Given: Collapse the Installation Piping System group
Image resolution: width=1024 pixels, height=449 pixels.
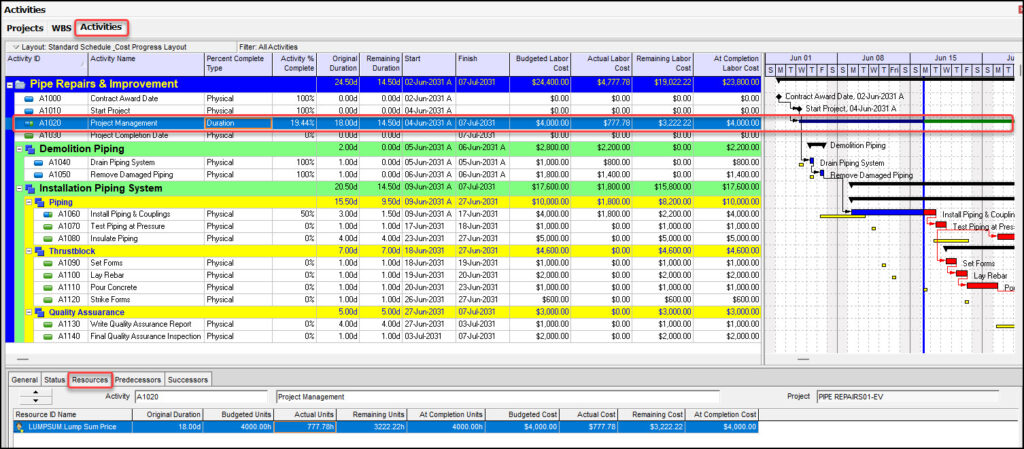Looking at the screenshot, I should click(x=19, y=189).
